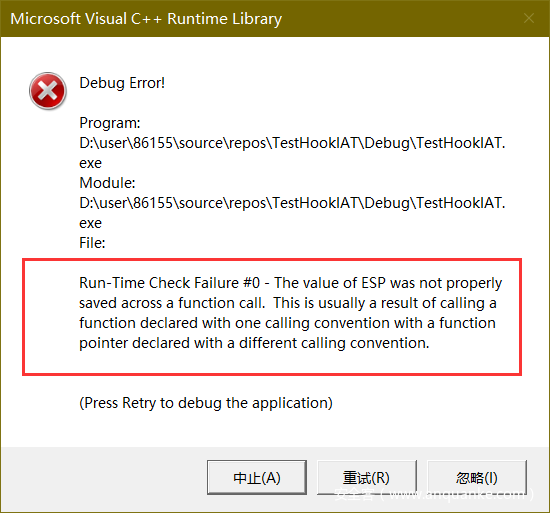Viewport: 550px width, 513px height.
Task: Click 'exe' below the Module path
Action: coord(90,223)
